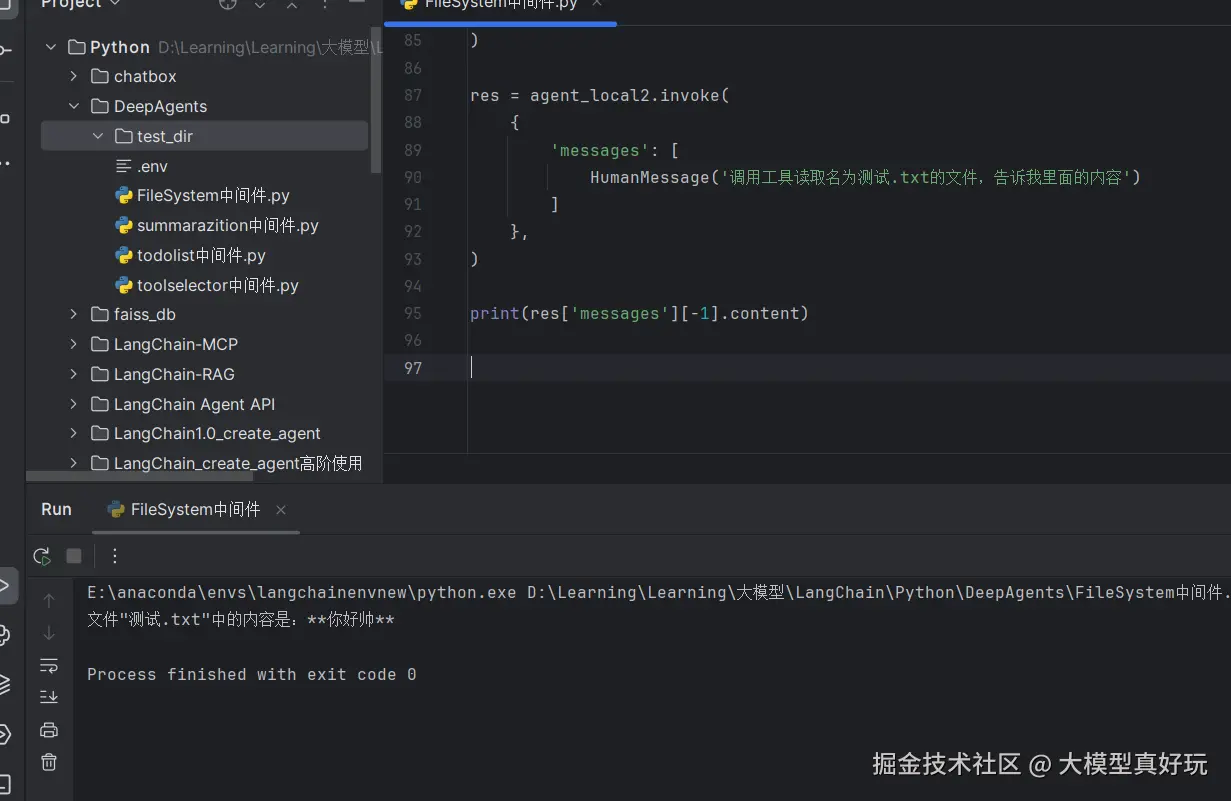Click 'messages': [ on line 89

(615, 151)
